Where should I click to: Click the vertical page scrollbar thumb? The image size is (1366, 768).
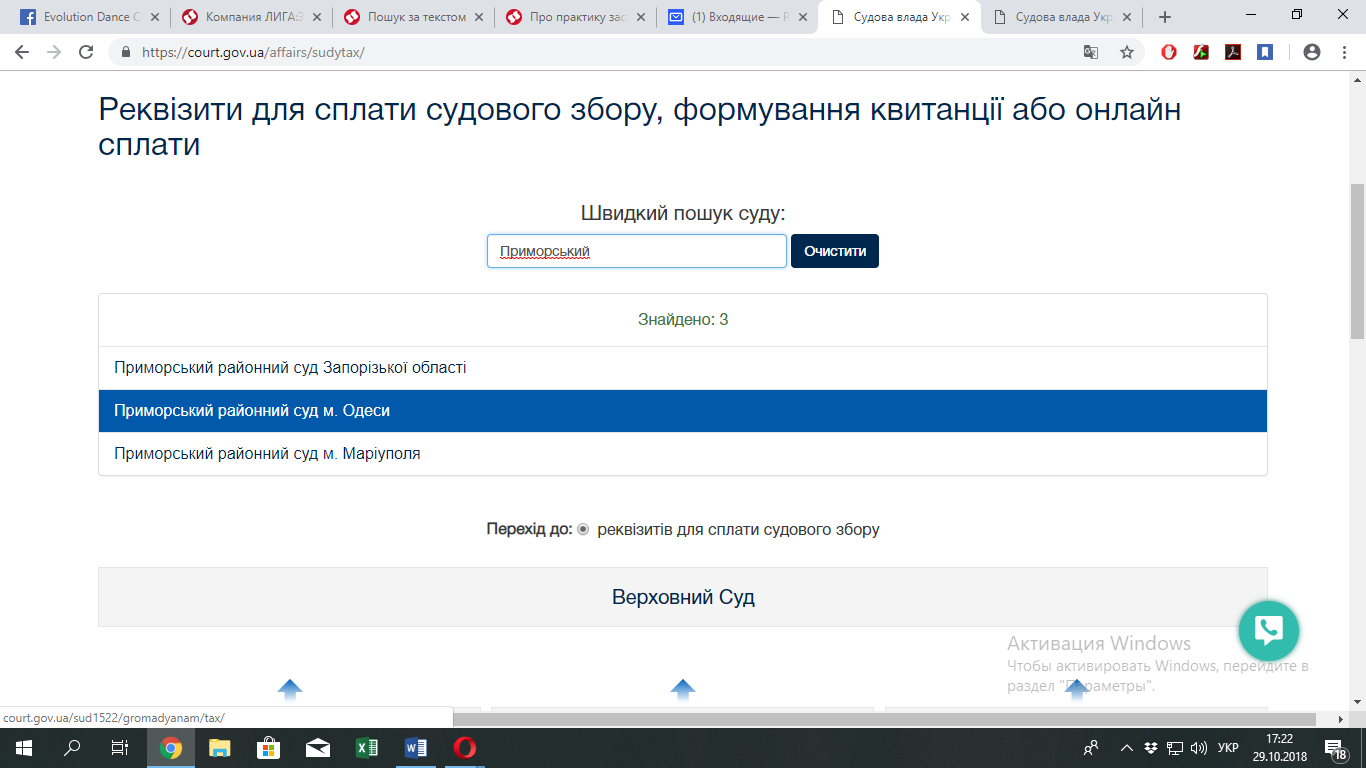[1357, 260]
